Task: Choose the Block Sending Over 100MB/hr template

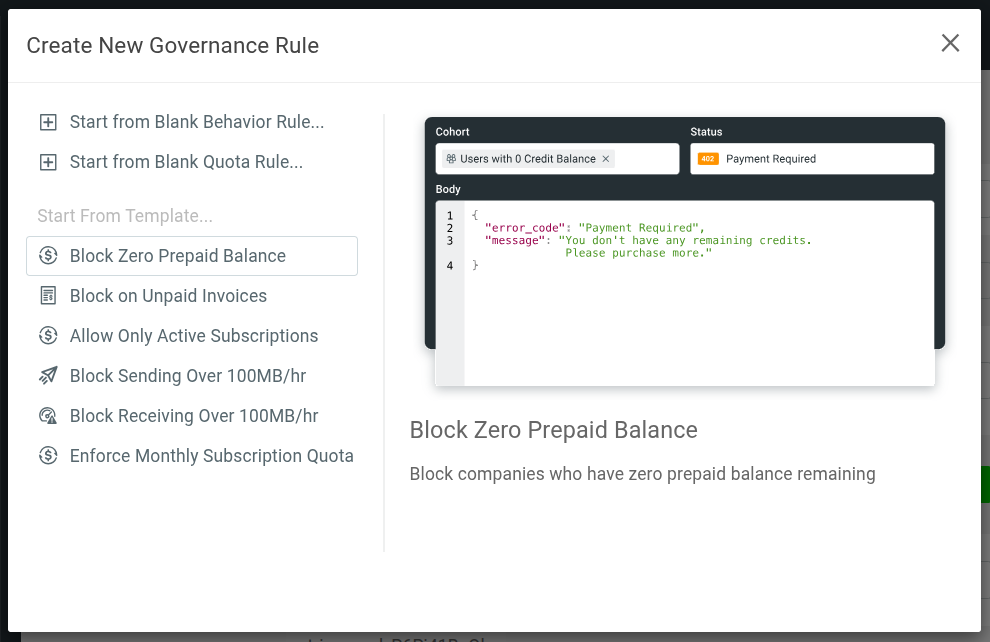Action: coord(188,375)
